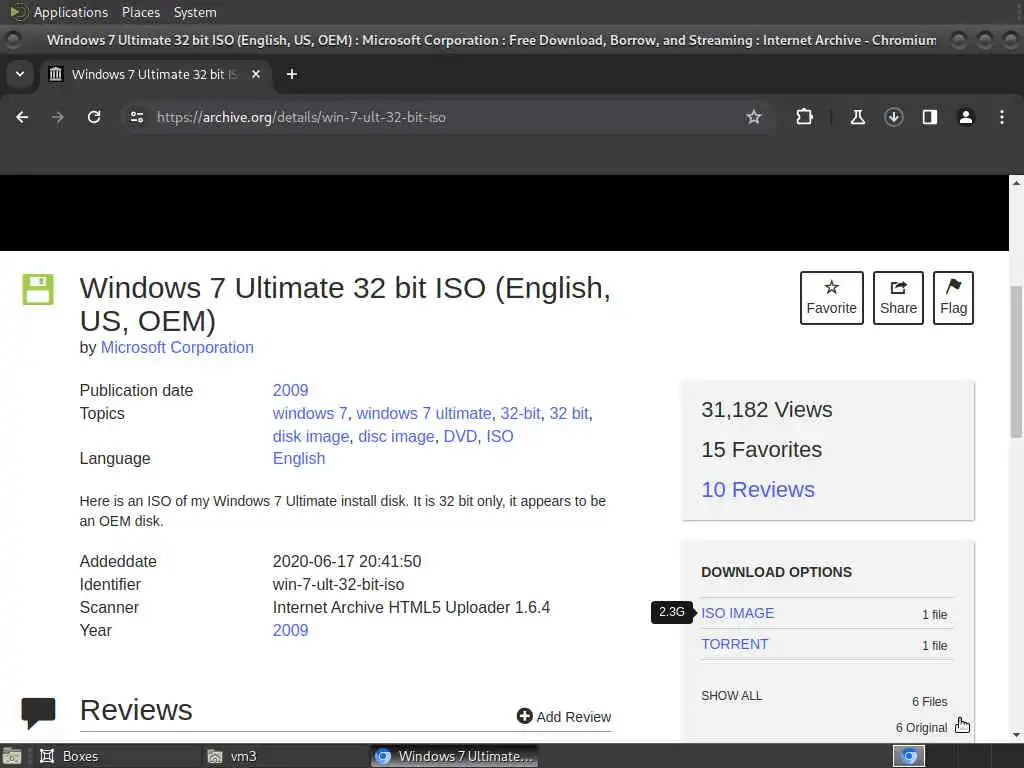Click the show desktop icon in the bottom panel
1024x768 pixels.
(12, 756)
